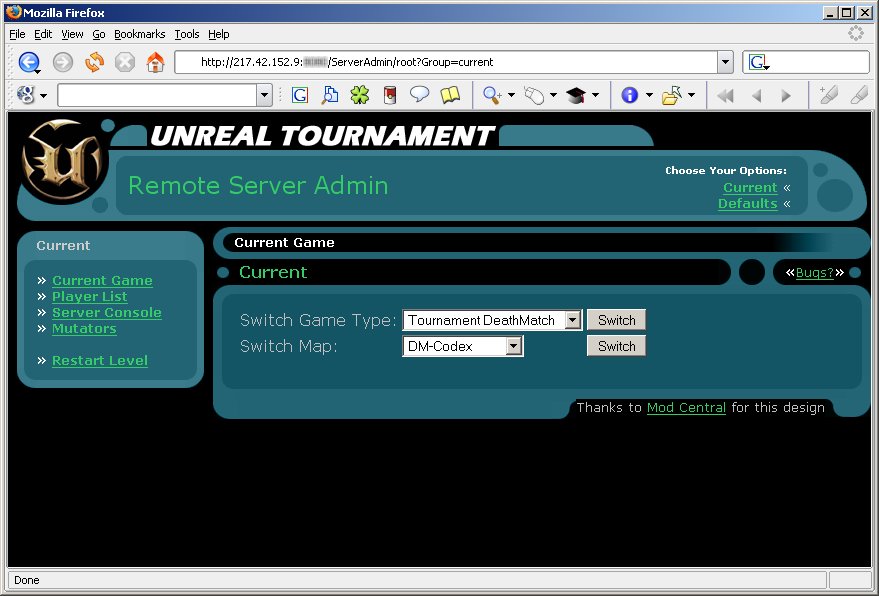Image resolution: width=879 pixels, height=596 pixels.
Task: Open the Player List link
Action: pyautogui.click(x=90, y=297)
